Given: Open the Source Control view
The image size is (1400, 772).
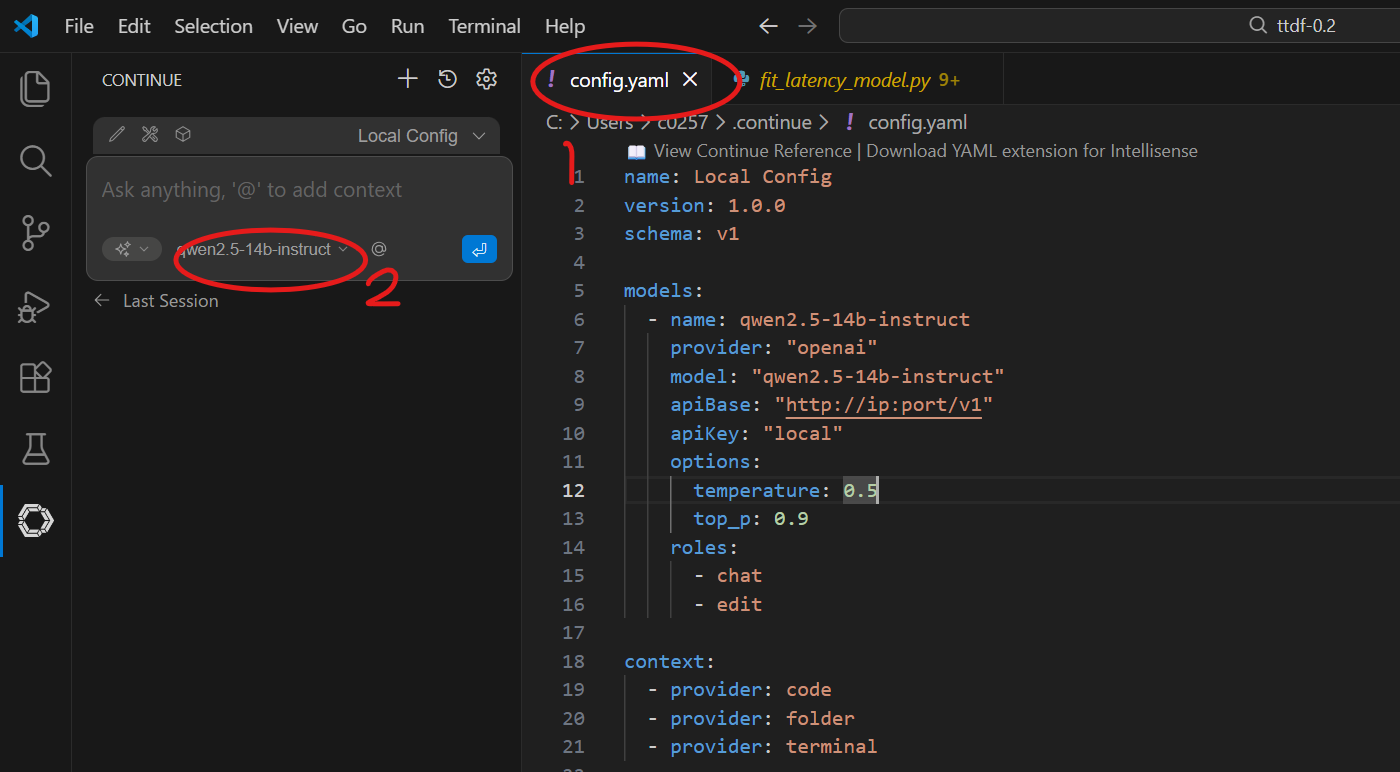Looking at the screenshot, I should pyautogui.click(x=35, y=232).
